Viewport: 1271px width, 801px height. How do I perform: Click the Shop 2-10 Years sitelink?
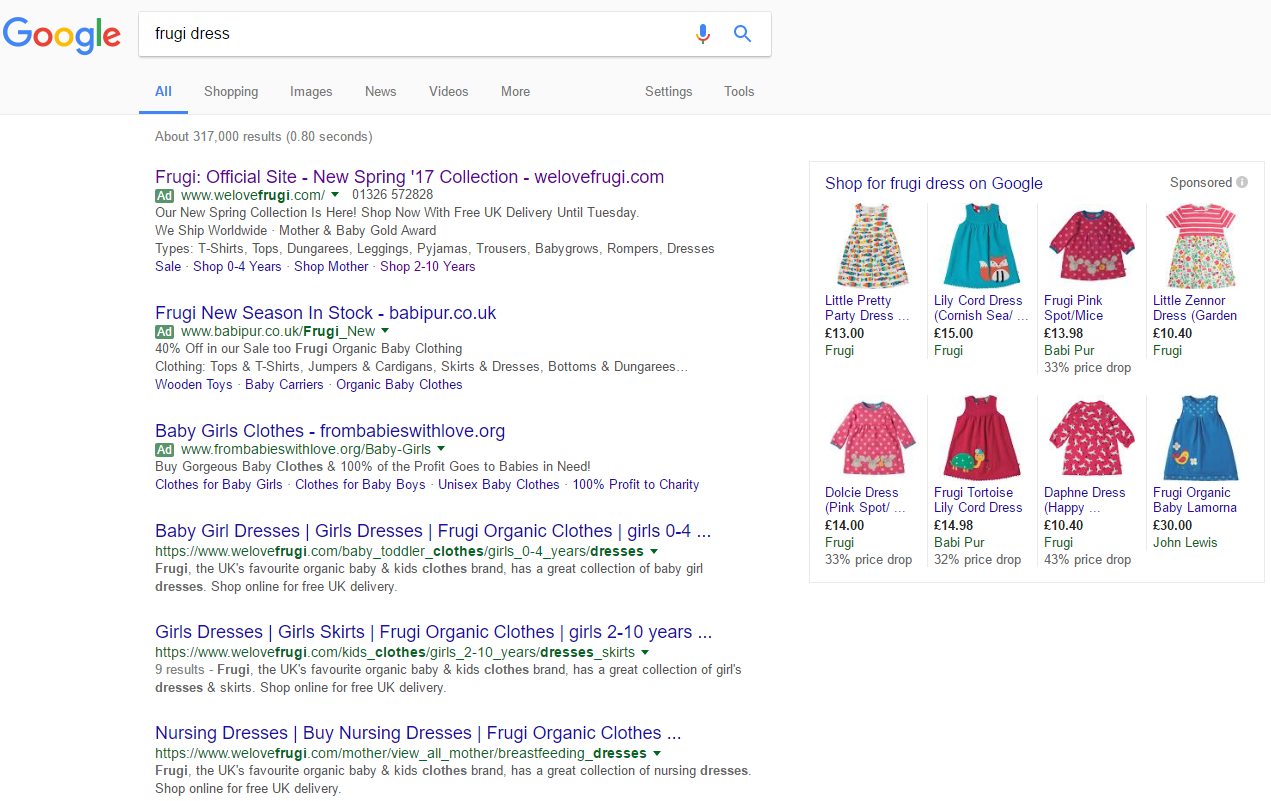pos(427,267)
